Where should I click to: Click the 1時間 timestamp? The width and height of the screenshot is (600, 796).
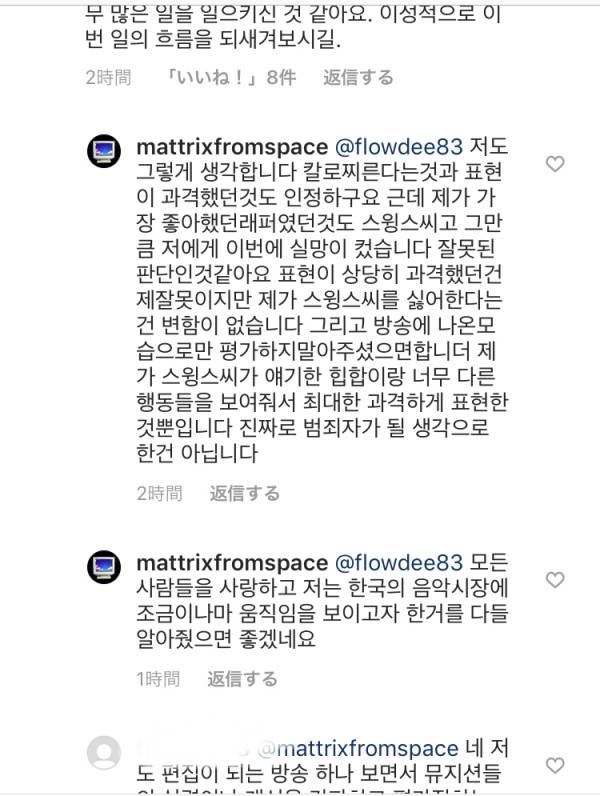coord(158,679)
